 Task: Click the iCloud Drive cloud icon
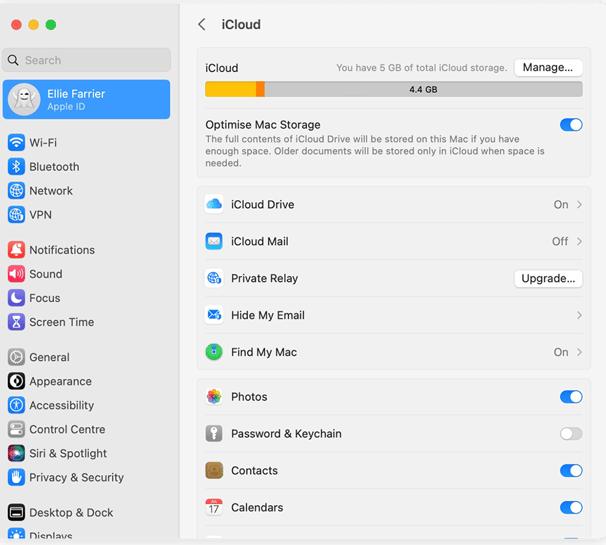pos(214,204)
